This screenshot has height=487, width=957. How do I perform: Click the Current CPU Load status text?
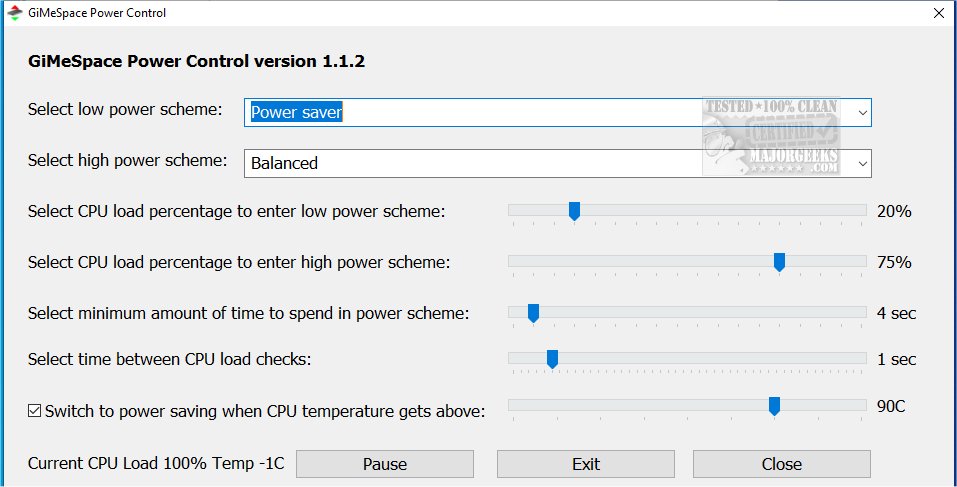pyautogui.click(x=156, y=464)
